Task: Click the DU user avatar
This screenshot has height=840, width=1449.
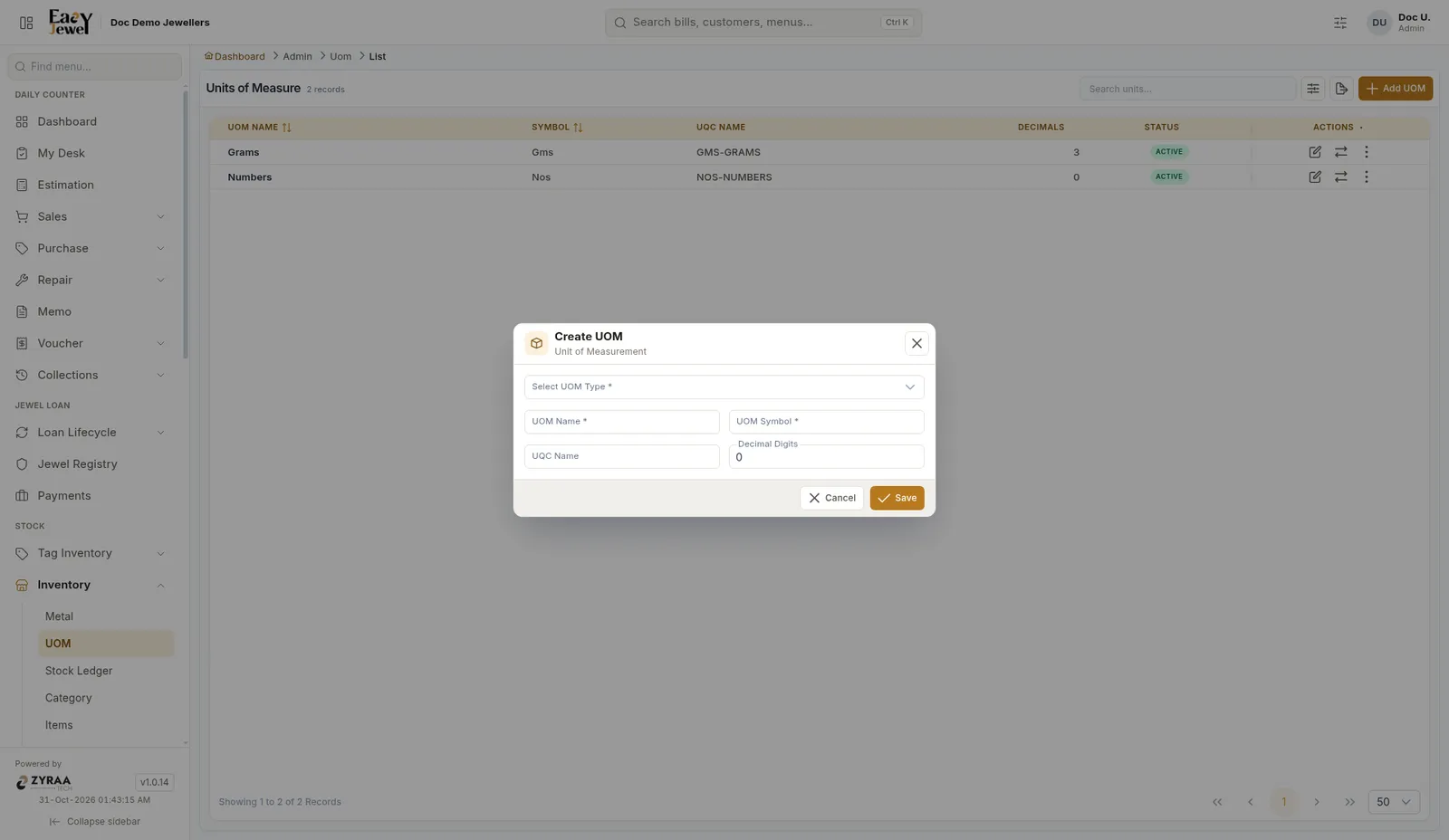Action: pos(1379,23)
